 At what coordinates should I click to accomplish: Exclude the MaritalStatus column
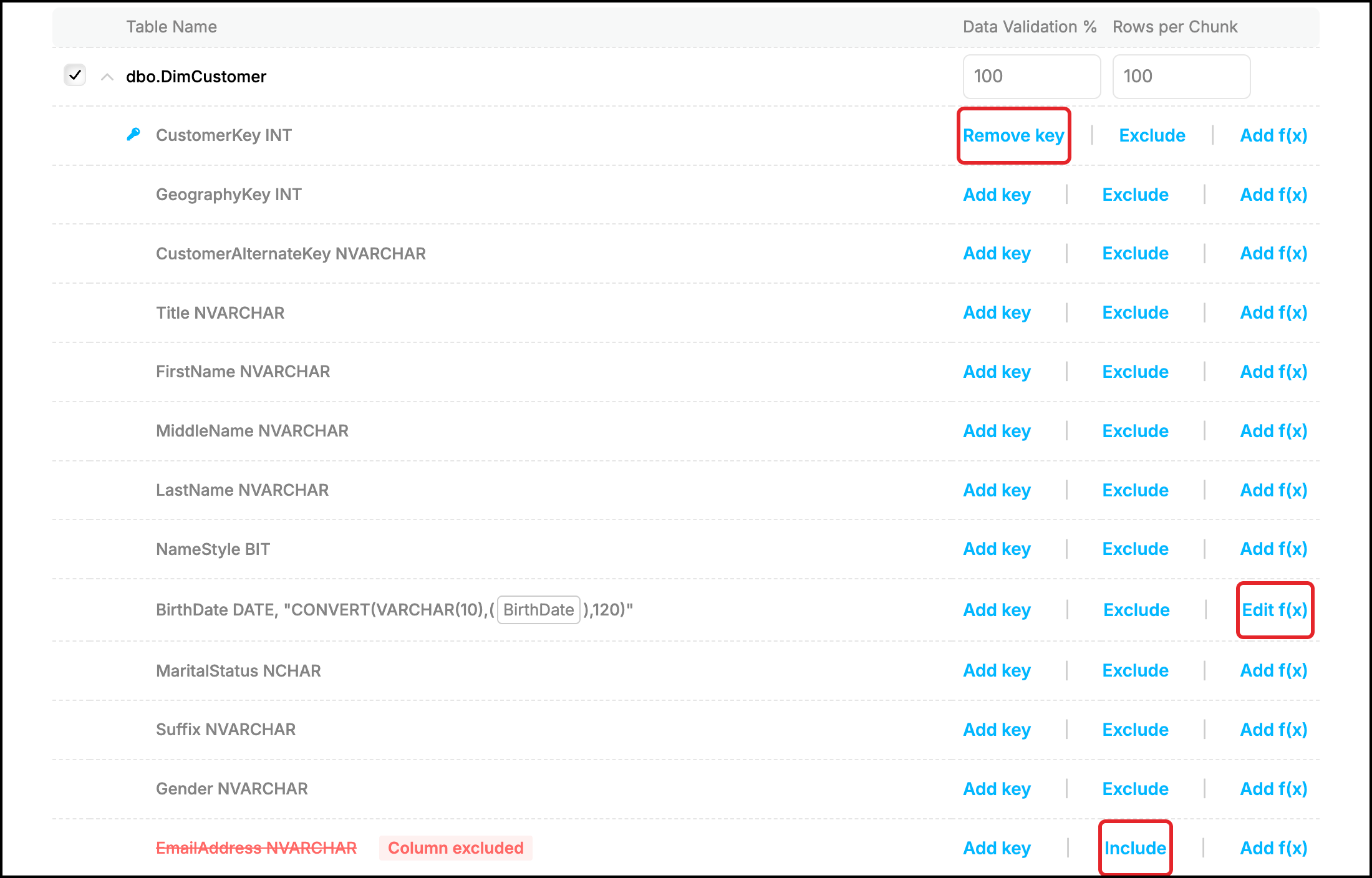[1135, 671]
